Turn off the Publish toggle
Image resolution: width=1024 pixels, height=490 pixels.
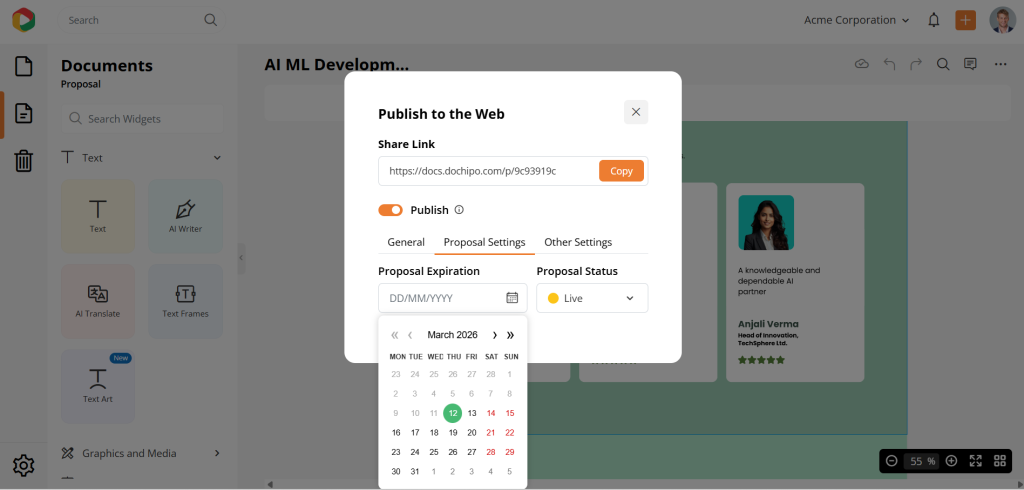(390, 210)
